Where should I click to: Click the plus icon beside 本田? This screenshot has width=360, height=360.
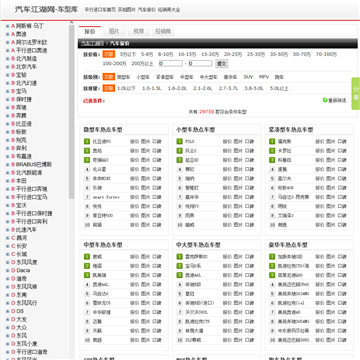click(8, 181)
